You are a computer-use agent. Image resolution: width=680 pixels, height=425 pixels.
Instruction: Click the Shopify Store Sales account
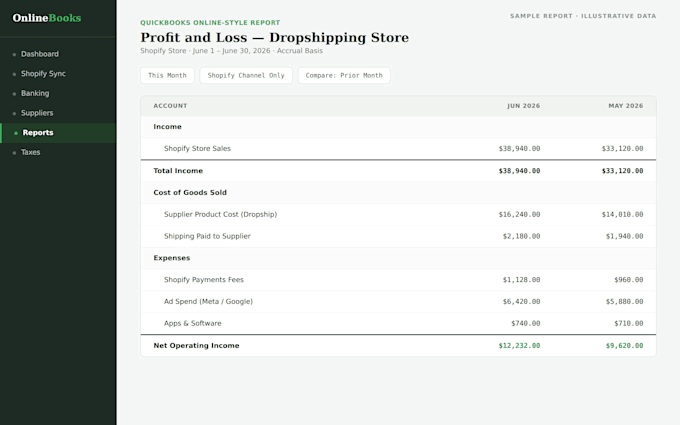(197, 148)
